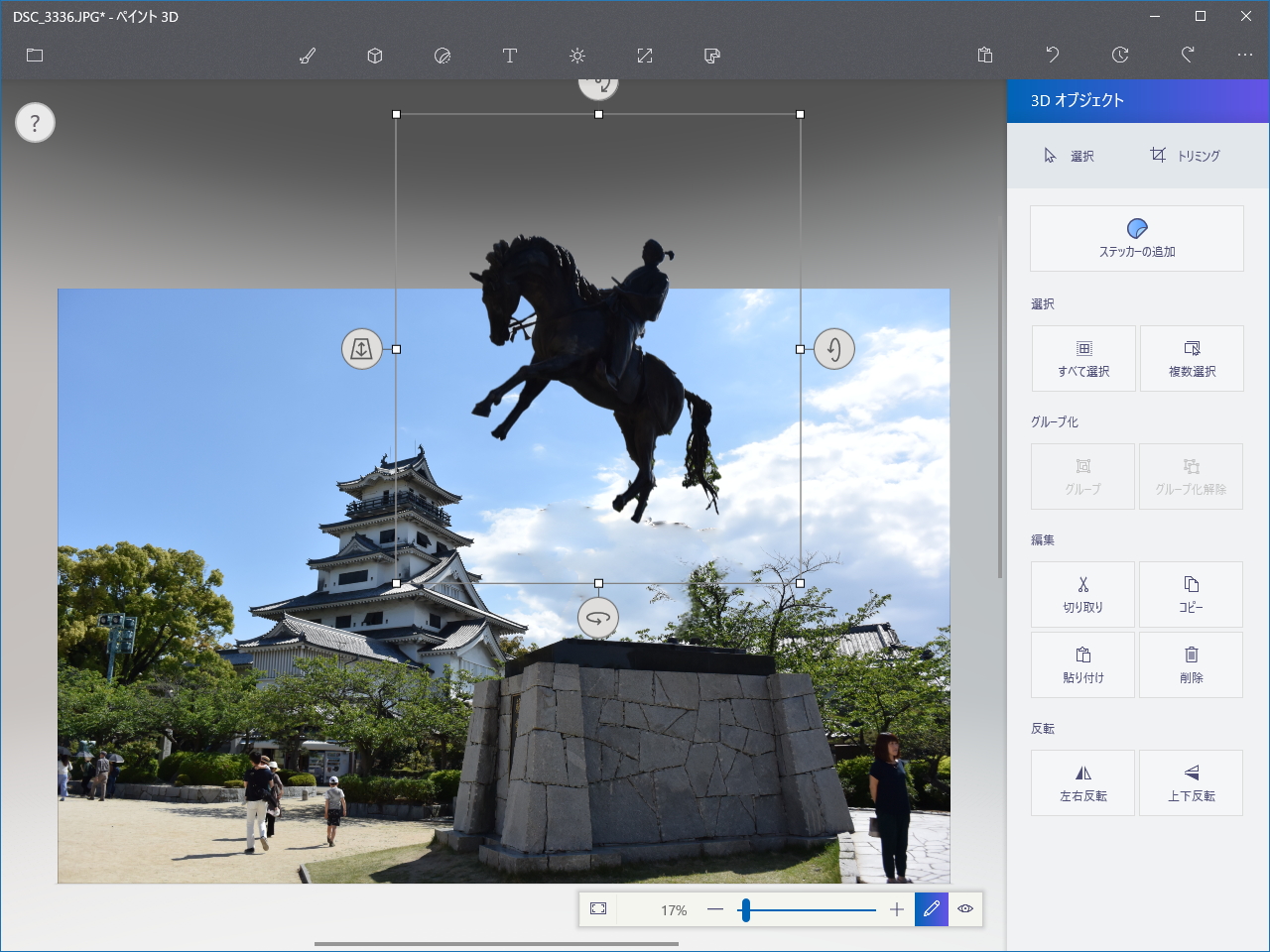Viewport: 1270px width, 952px height.
Task: Open the History panel
Action: (1120, 56)
